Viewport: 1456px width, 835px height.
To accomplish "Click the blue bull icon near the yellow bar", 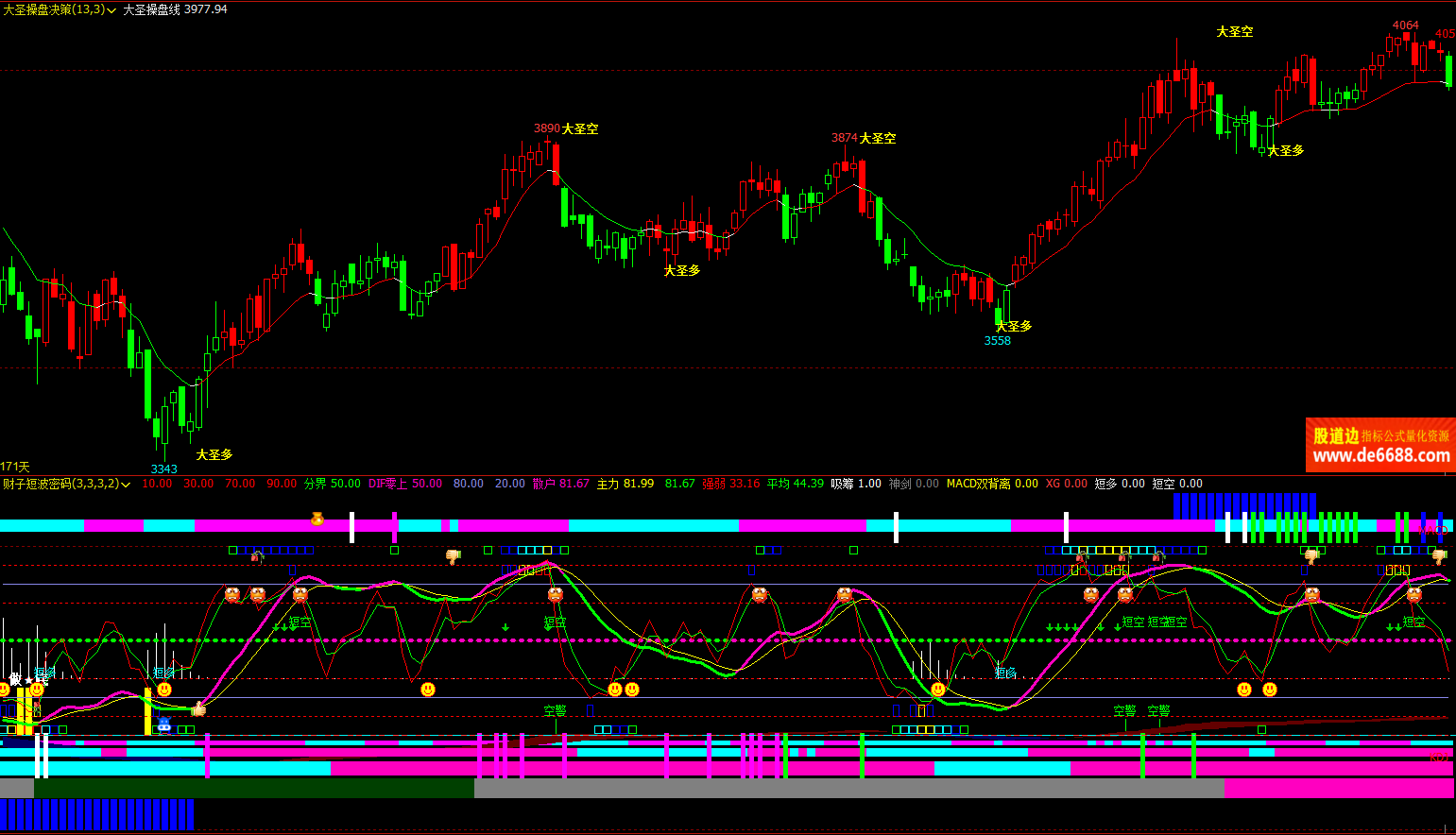I will click(x=164, y=724).
